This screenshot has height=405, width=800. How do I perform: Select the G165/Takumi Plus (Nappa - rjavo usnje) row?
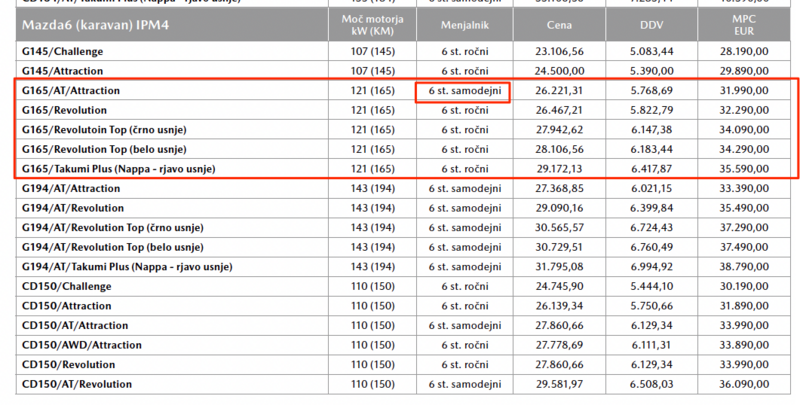[x=118, y=168]
